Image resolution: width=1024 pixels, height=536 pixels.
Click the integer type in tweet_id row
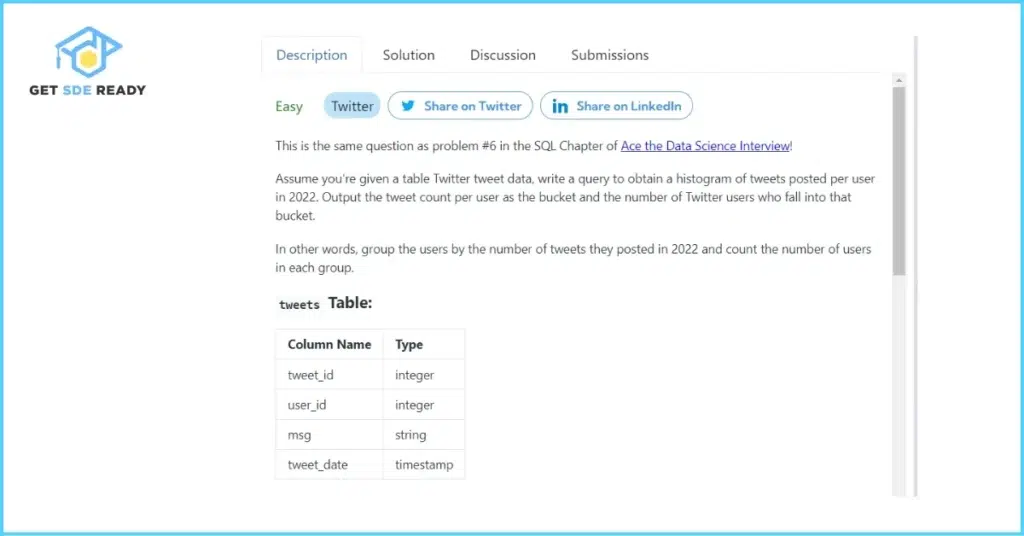[x=424, y=375]
